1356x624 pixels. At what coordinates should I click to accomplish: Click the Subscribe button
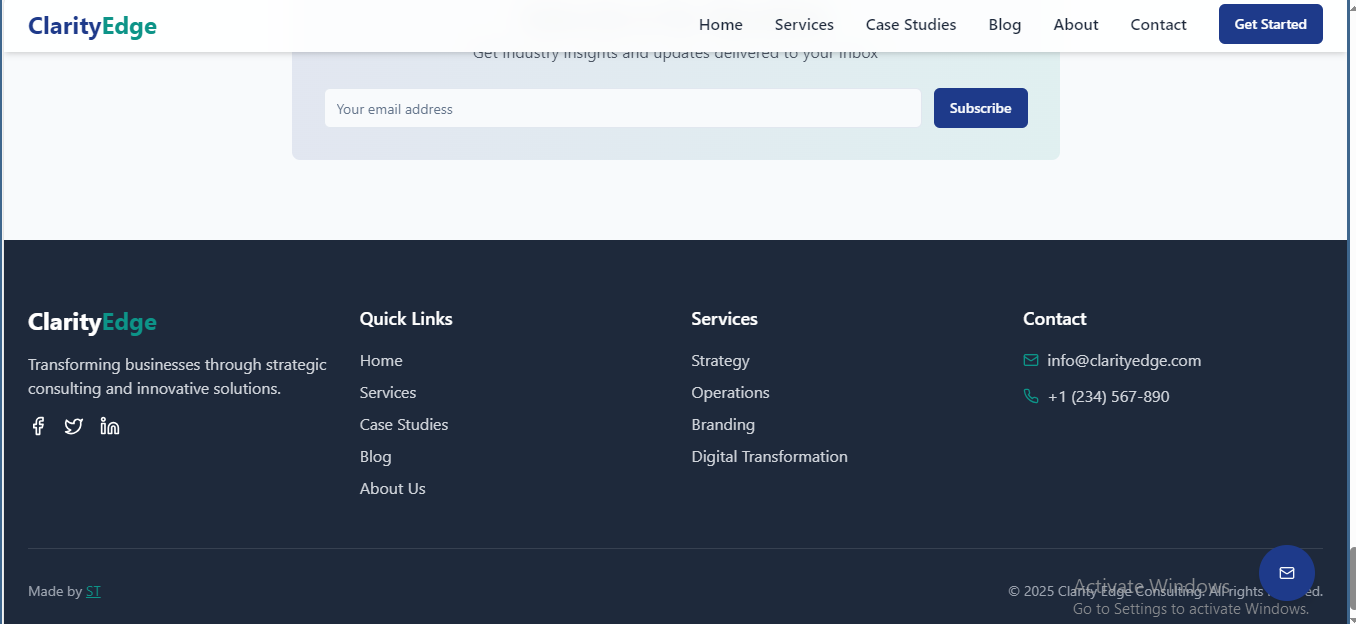(981, 108)
